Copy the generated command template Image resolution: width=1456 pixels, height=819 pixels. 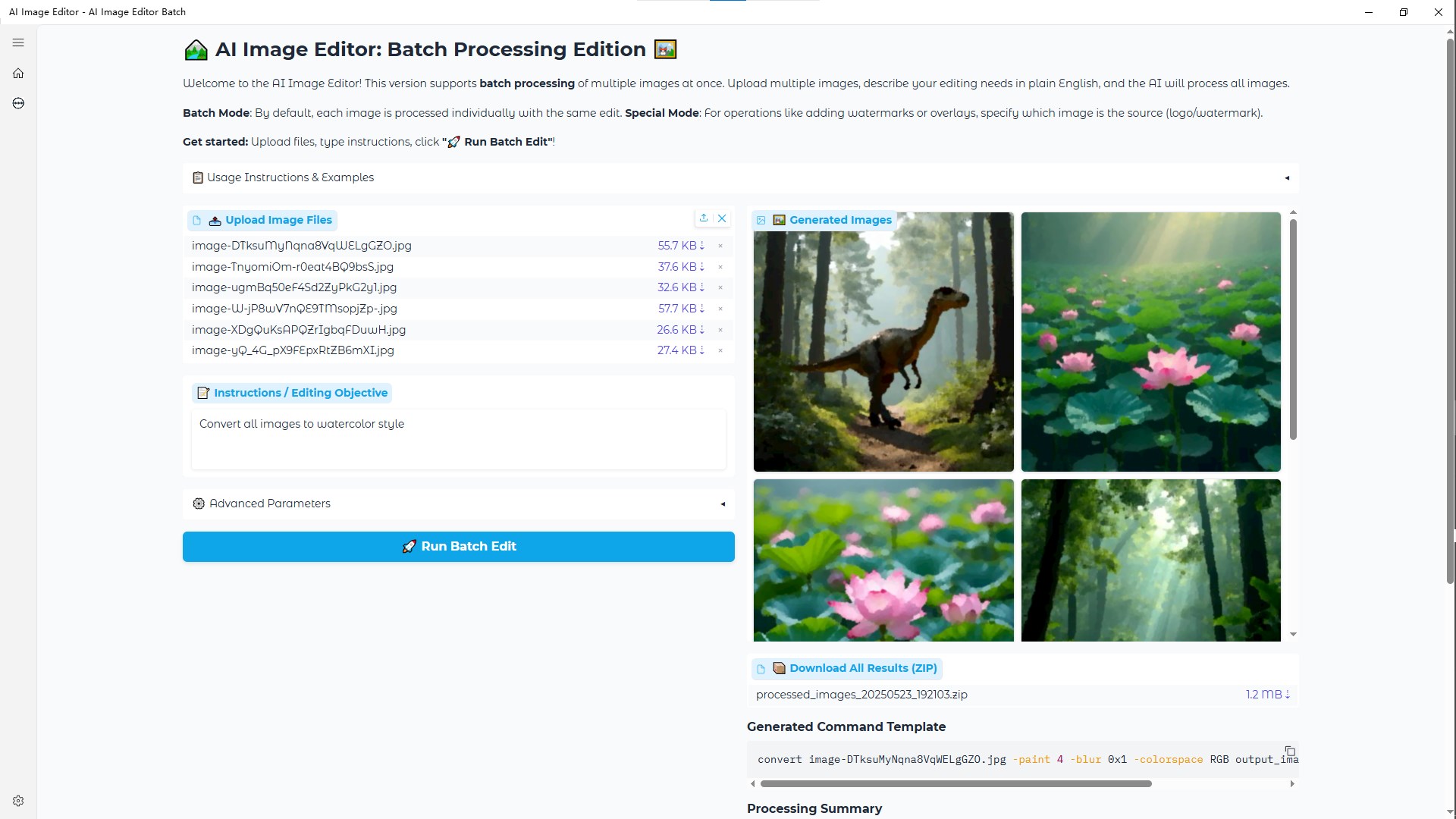click(1289, 752)
